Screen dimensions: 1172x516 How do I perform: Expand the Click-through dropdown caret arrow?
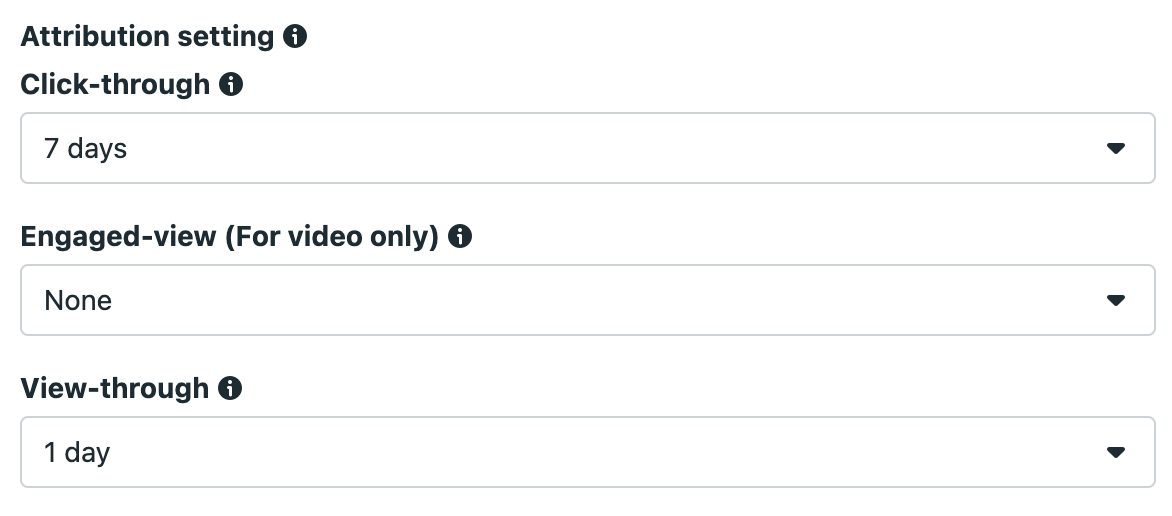tap(1116, 149)
